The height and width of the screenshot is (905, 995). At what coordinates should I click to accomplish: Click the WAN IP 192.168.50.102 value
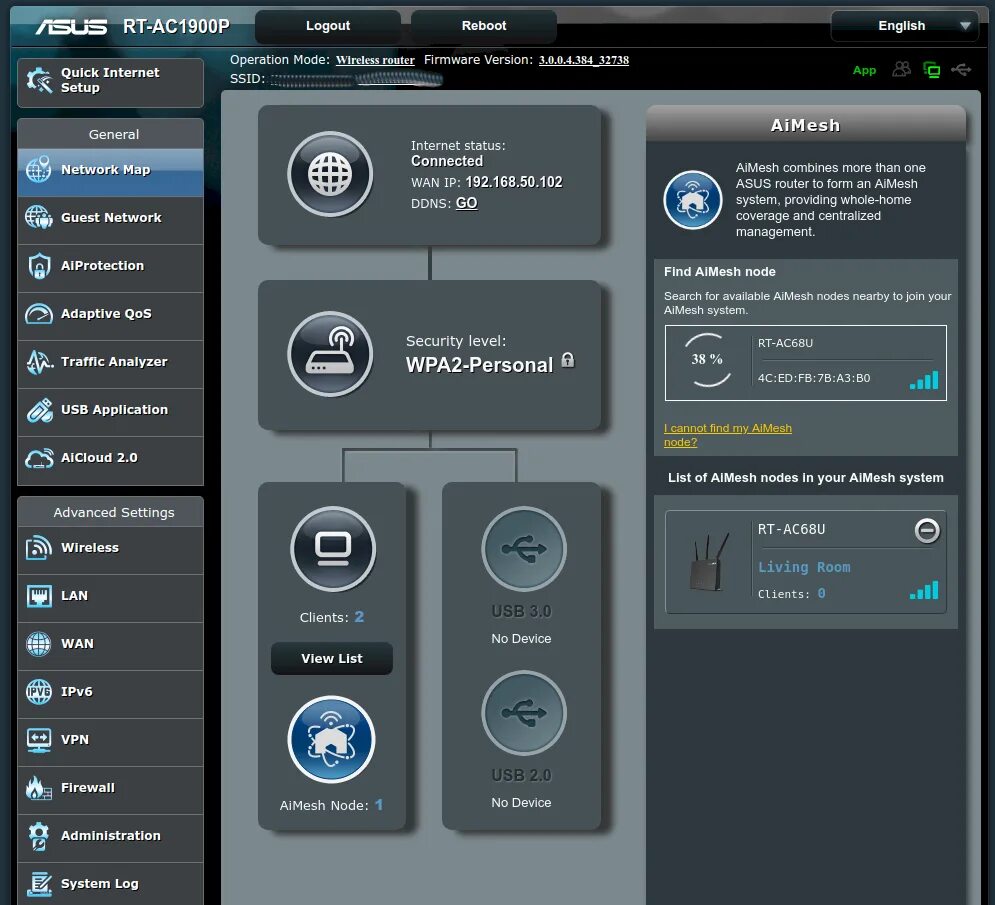(514, 183)
